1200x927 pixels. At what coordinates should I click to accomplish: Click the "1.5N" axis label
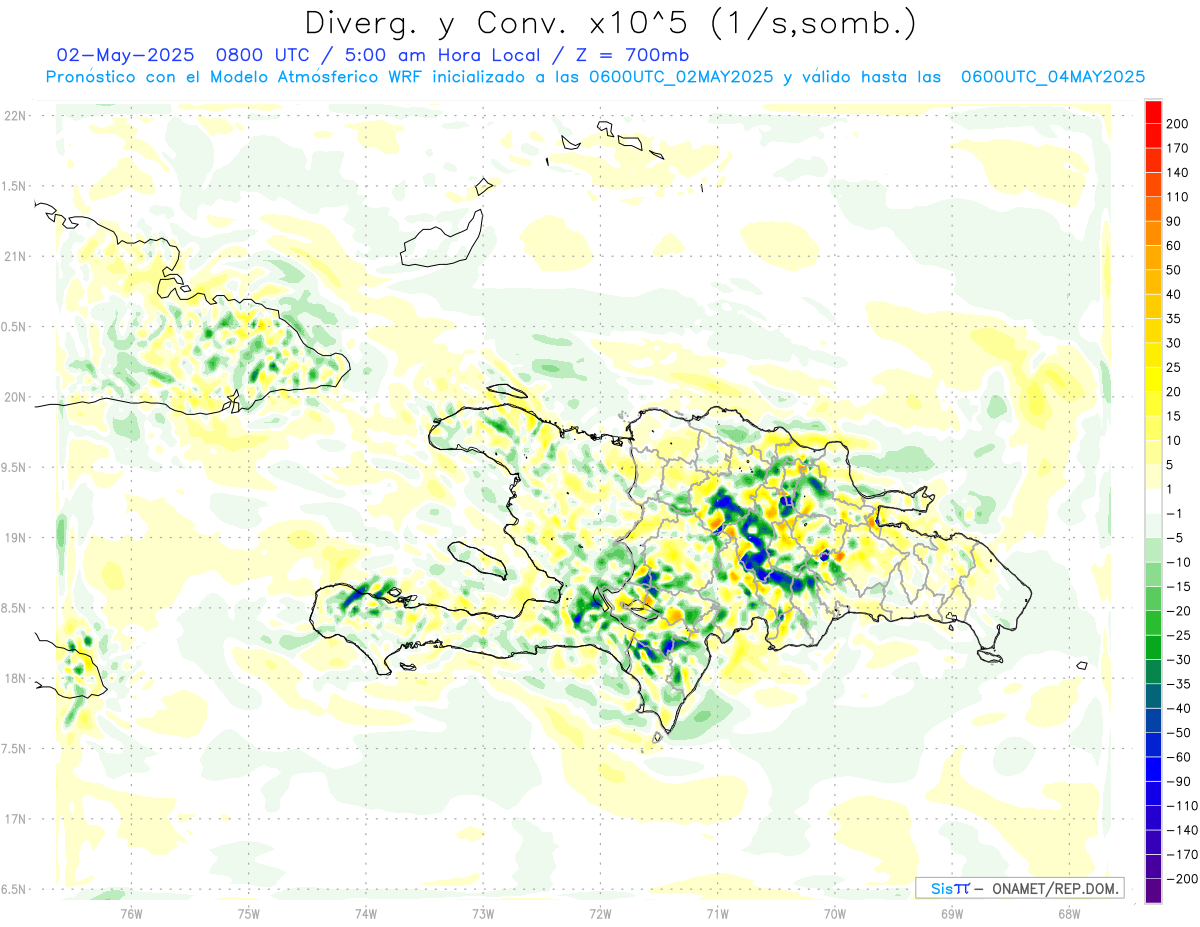(x=15, y=186)
